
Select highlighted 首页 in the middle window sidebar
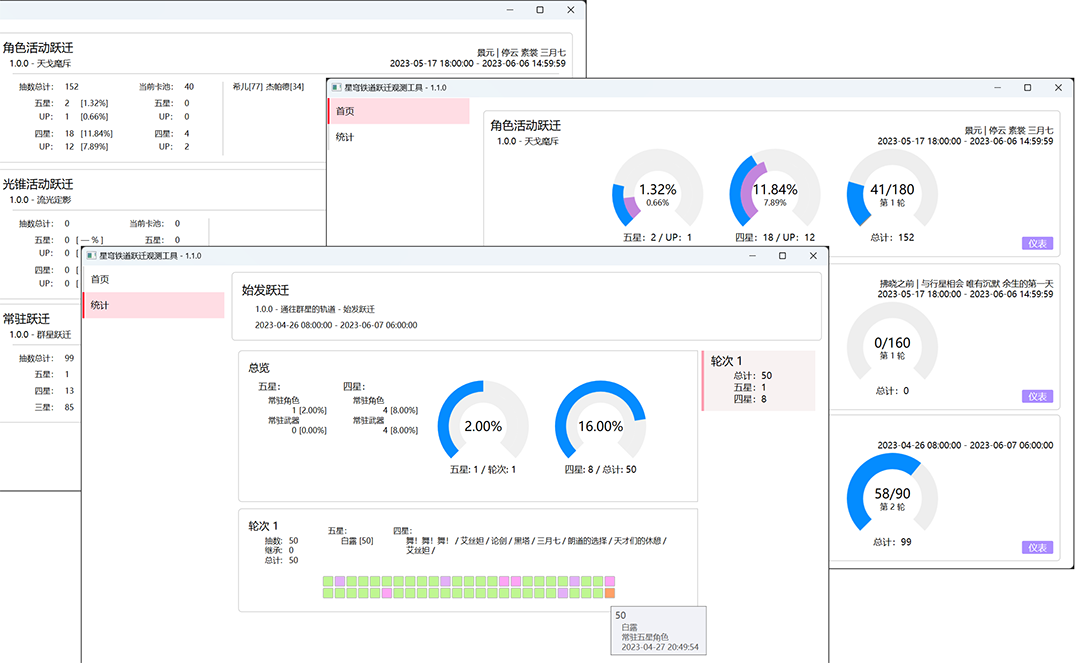(398, 111)
